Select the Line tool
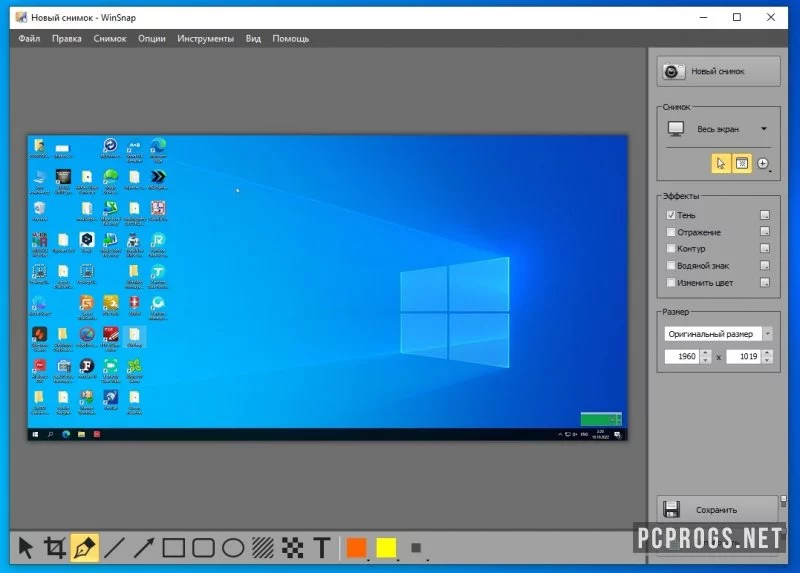This screenshot has height=573, width=800. [x=114, y=548]
